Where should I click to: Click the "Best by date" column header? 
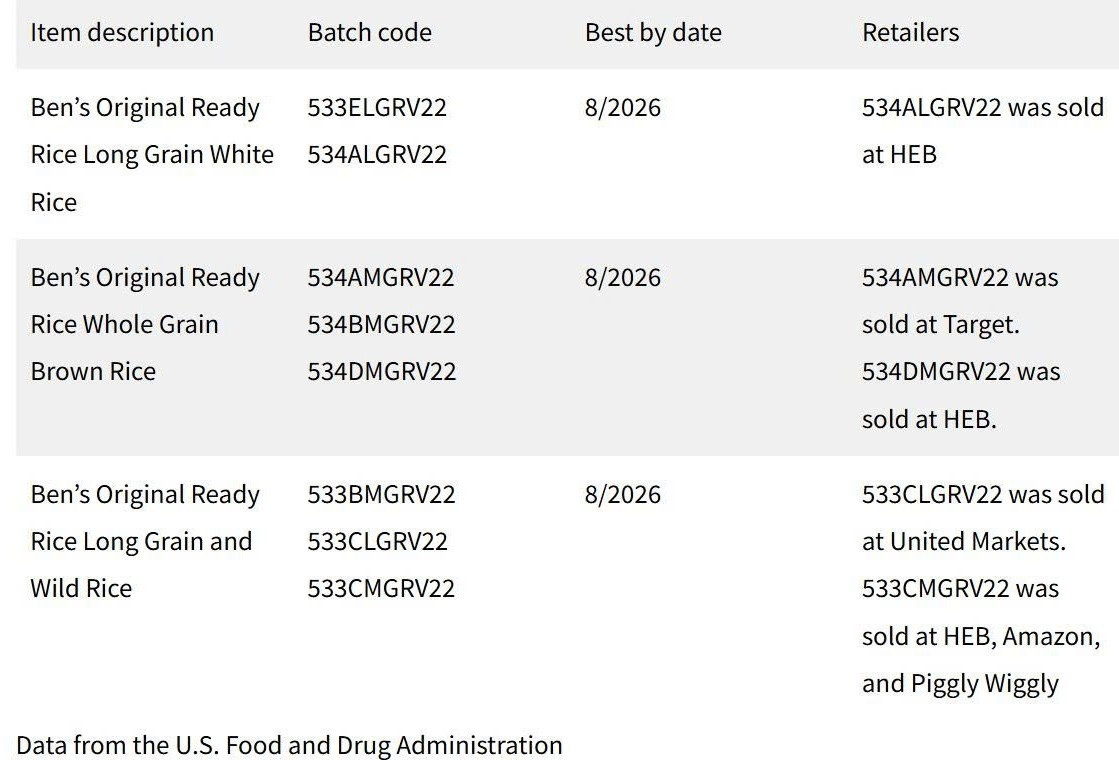pyautogui.click(x=653, y=32)
